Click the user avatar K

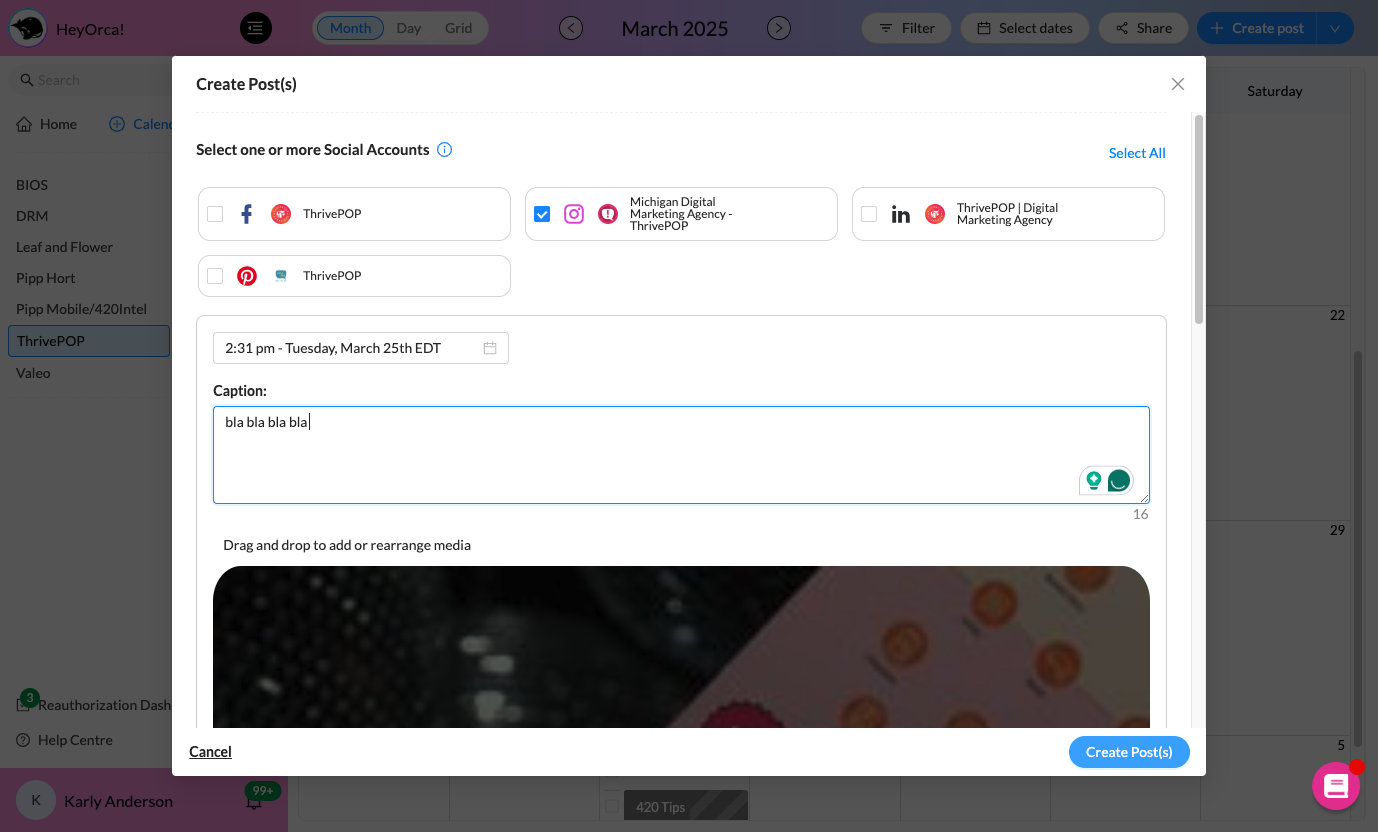tap(36, 801)
